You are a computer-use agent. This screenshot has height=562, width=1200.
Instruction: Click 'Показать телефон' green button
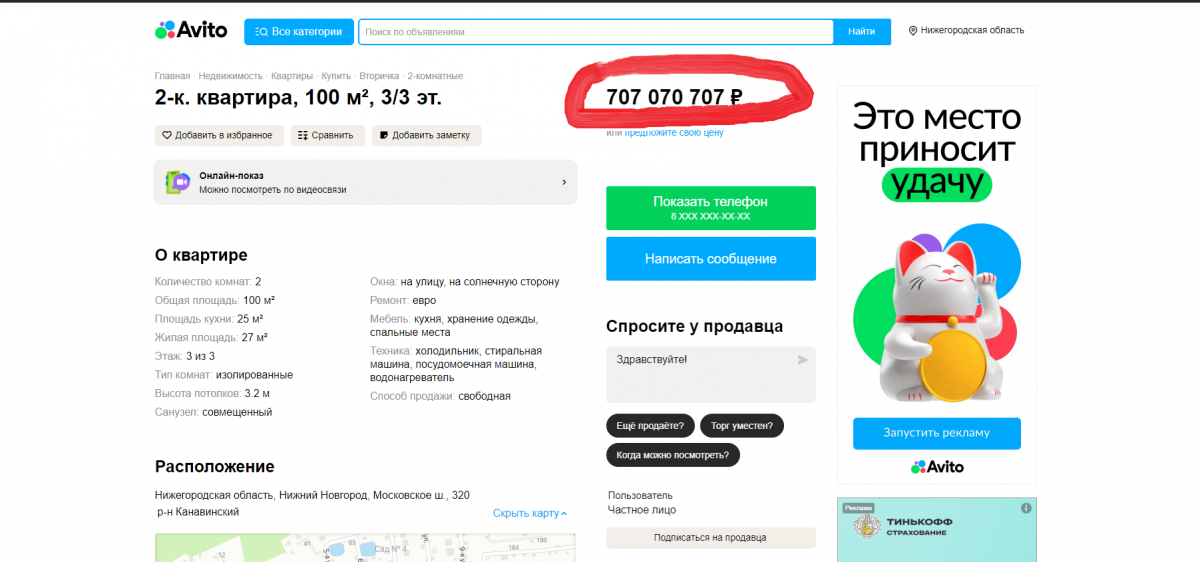click(x=711, y=208)
